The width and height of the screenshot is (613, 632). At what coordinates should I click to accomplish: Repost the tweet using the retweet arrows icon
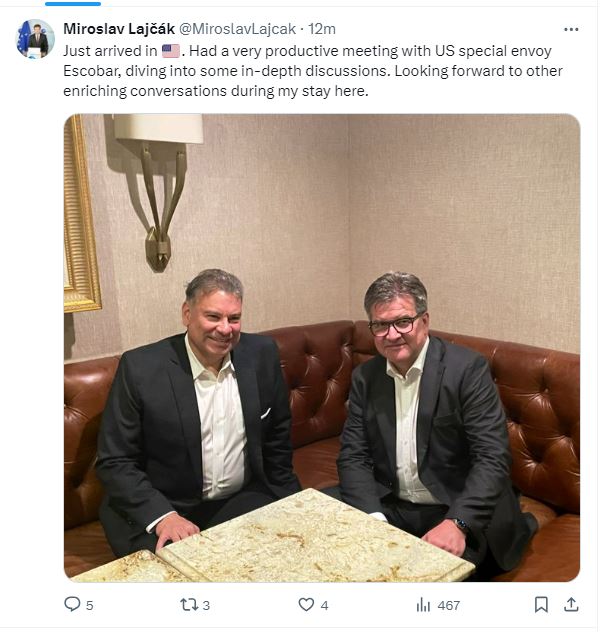click(189, 605)
